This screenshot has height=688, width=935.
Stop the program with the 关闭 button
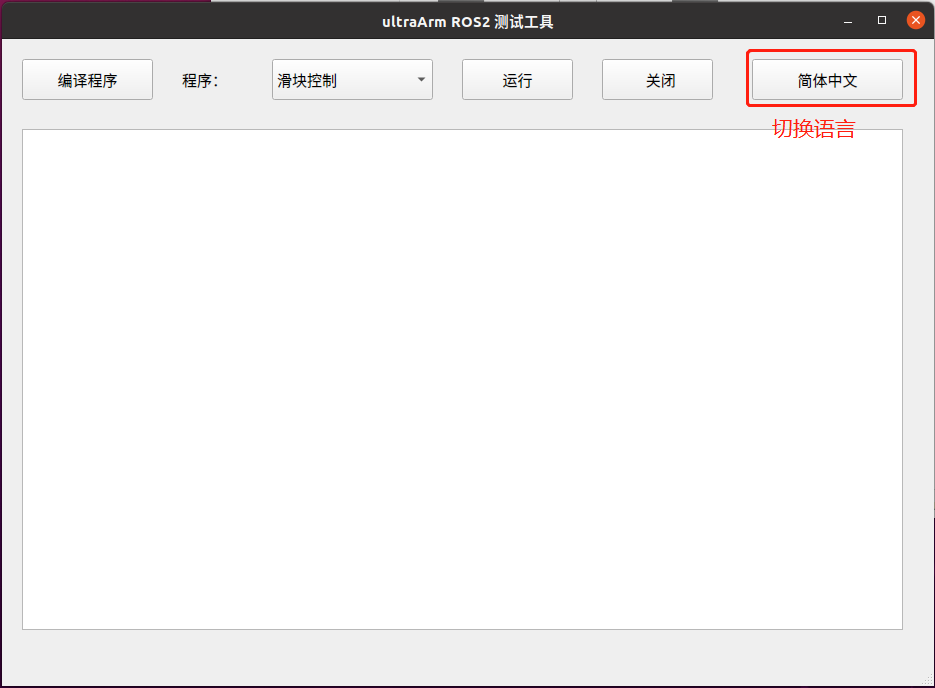coord(657,80)
